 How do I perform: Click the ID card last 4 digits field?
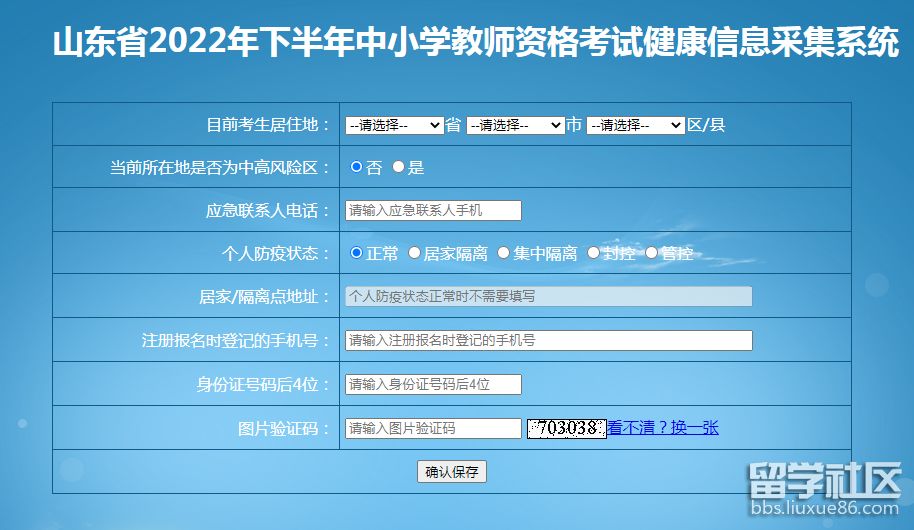(x=433, y=384)
